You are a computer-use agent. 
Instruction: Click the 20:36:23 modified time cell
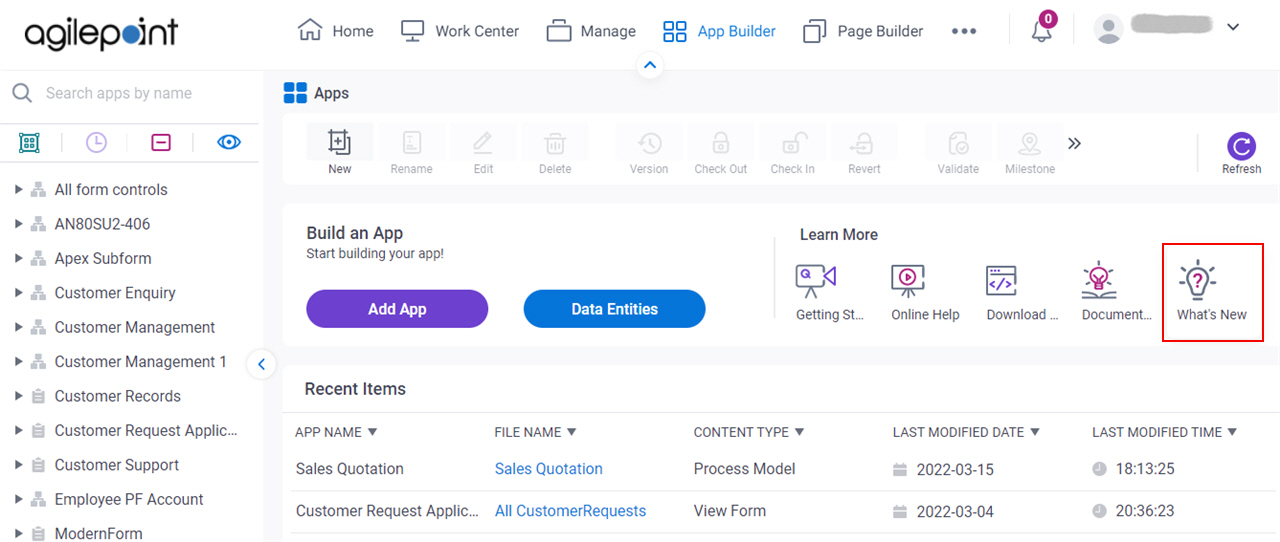(1146, 511)
